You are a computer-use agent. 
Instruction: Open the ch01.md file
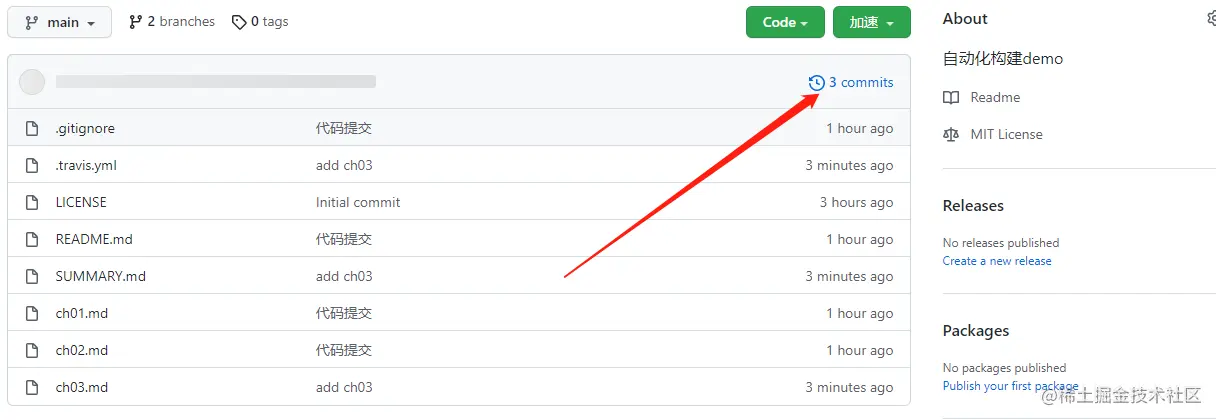tap(82, 313)
